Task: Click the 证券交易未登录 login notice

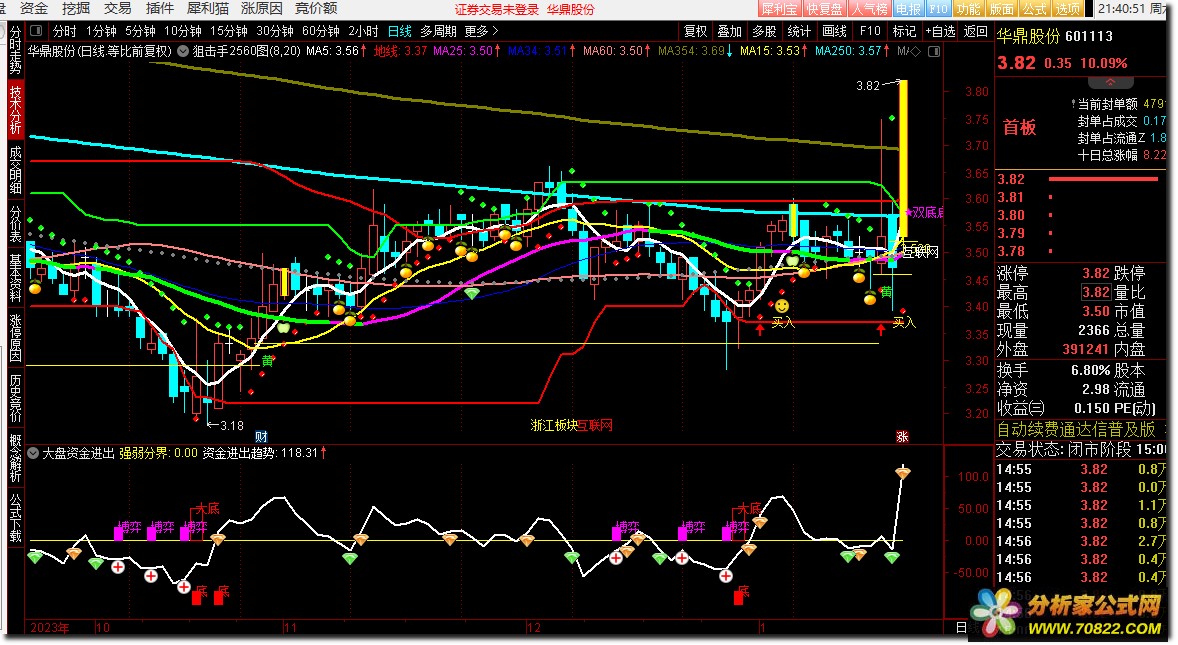Action: pos(497,9)
